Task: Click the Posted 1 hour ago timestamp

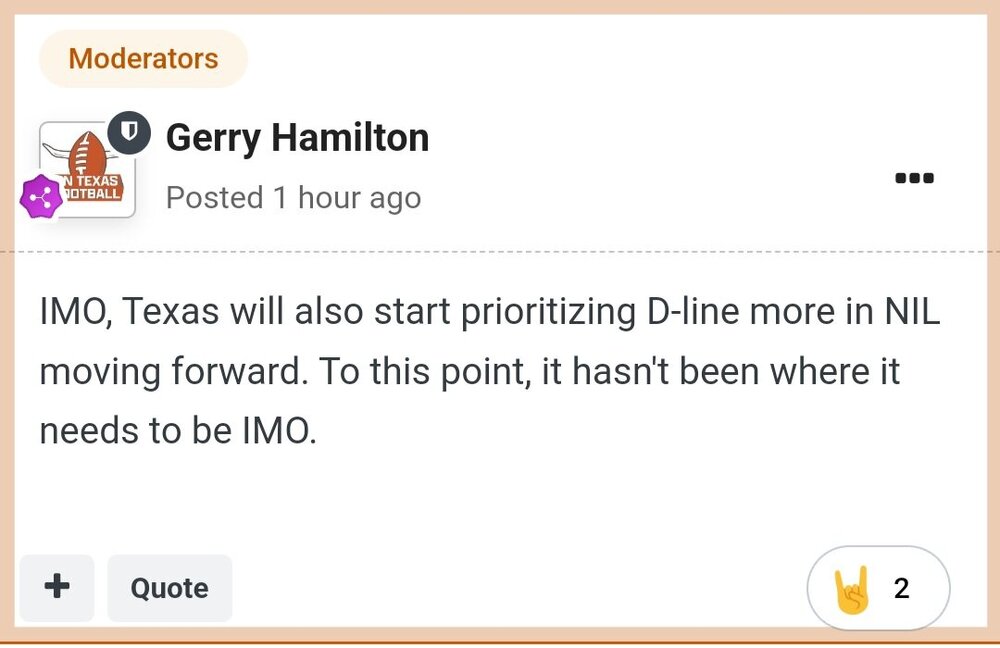Action: (x=293, y=197)
